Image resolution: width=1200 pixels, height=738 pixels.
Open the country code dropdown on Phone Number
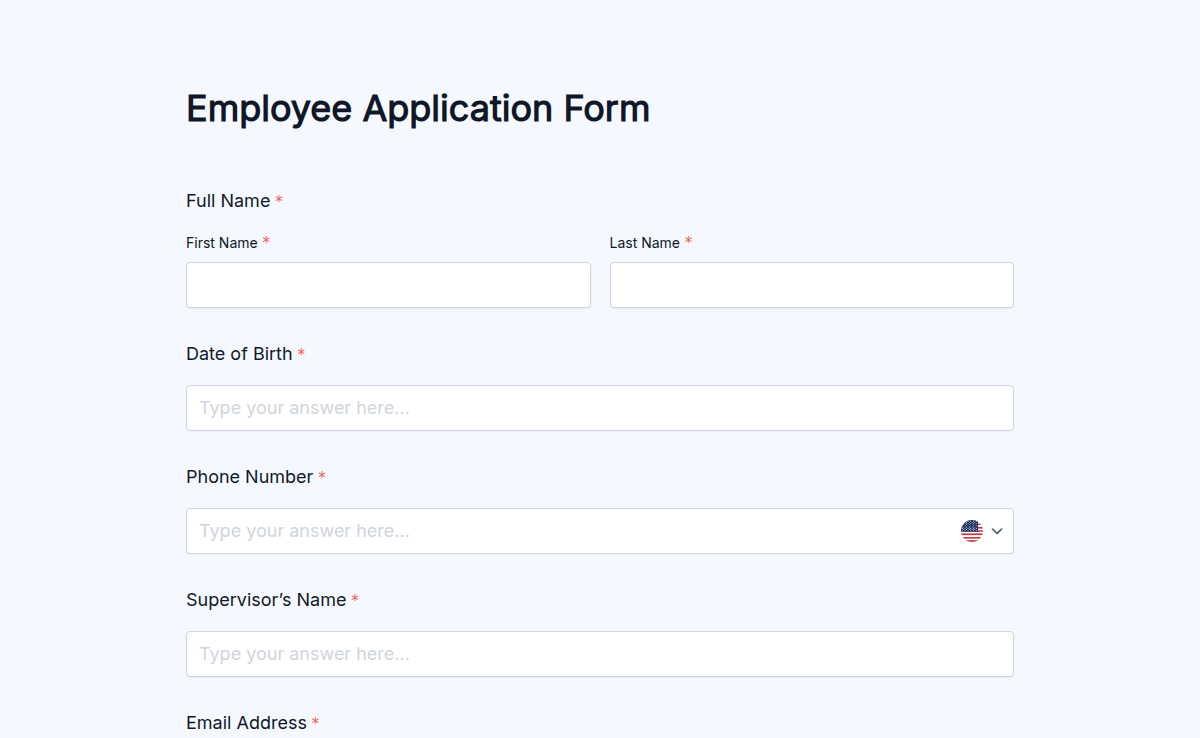983,531
